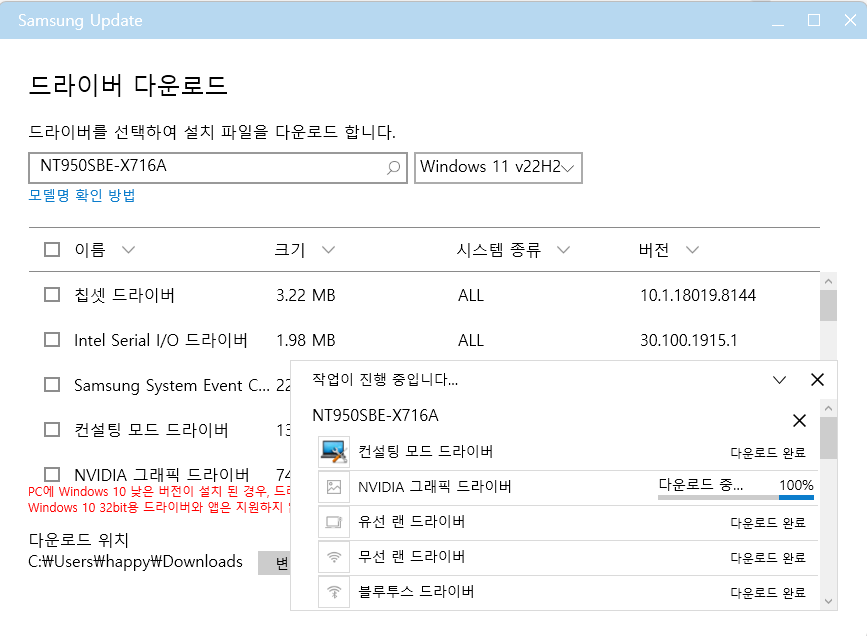Screen dimensions: 867x636
Task: Click 다운로드 완료 status for 유선 랜 드라이버
Action: (x=768, y=523)
